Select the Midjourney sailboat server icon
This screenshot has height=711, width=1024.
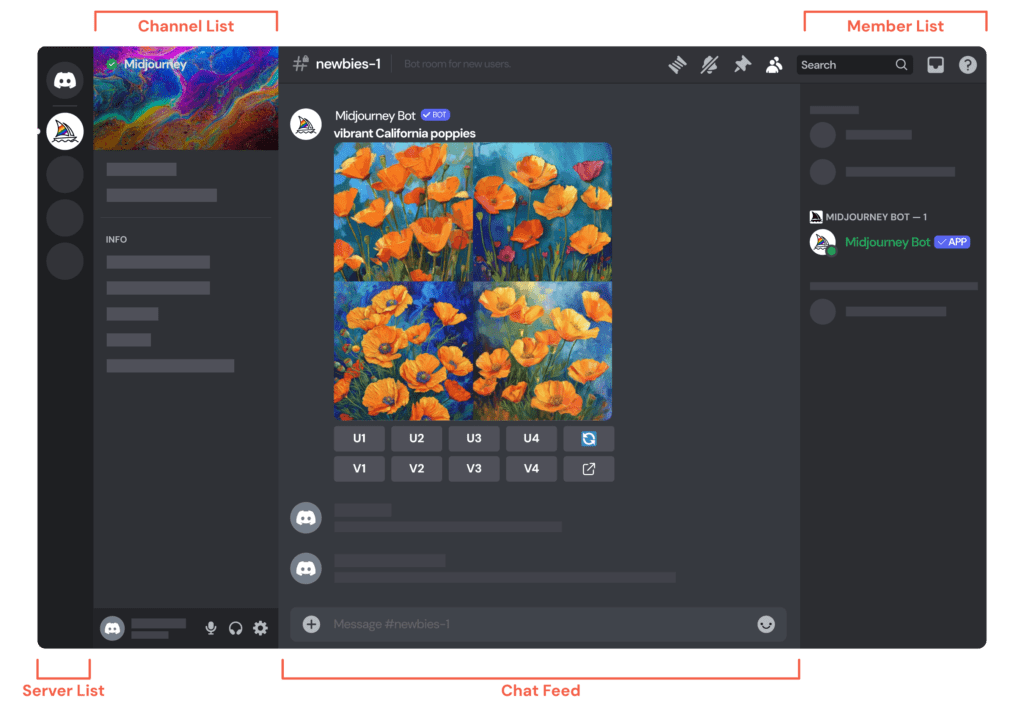(65, 131)
